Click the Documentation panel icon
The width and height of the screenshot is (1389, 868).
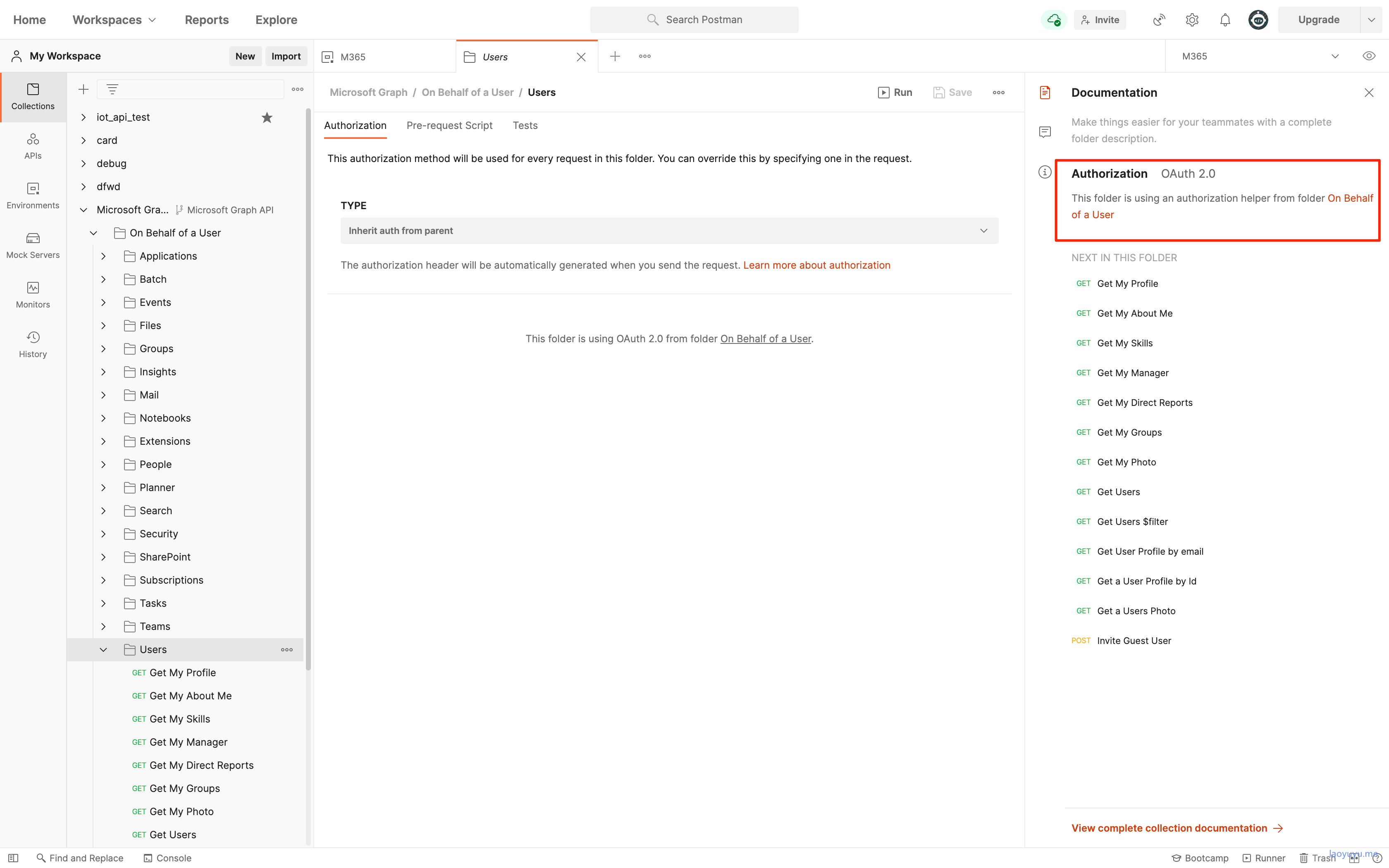1045,93
